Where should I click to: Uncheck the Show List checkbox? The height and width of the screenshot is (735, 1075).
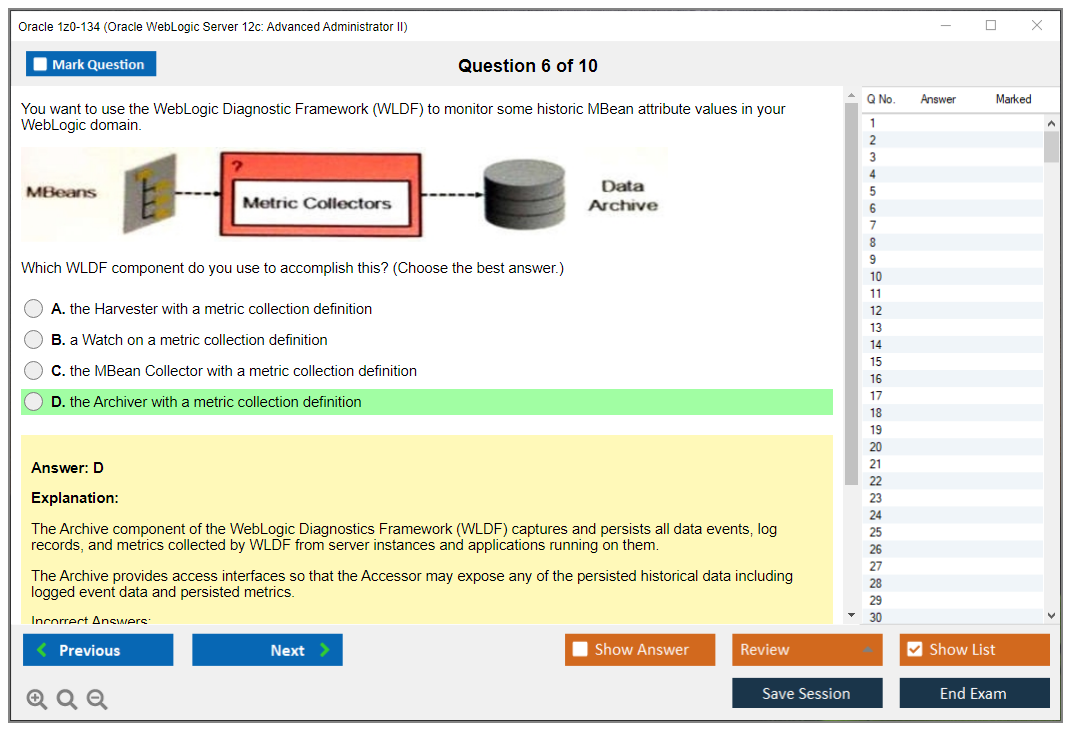tap(914, 650)
